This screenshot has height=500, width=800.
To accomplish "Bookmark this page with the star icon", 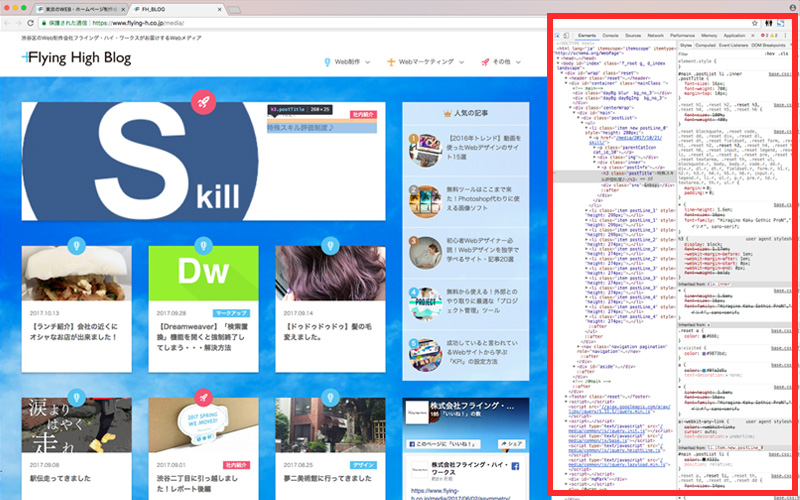I will click(x=755, y=23).
